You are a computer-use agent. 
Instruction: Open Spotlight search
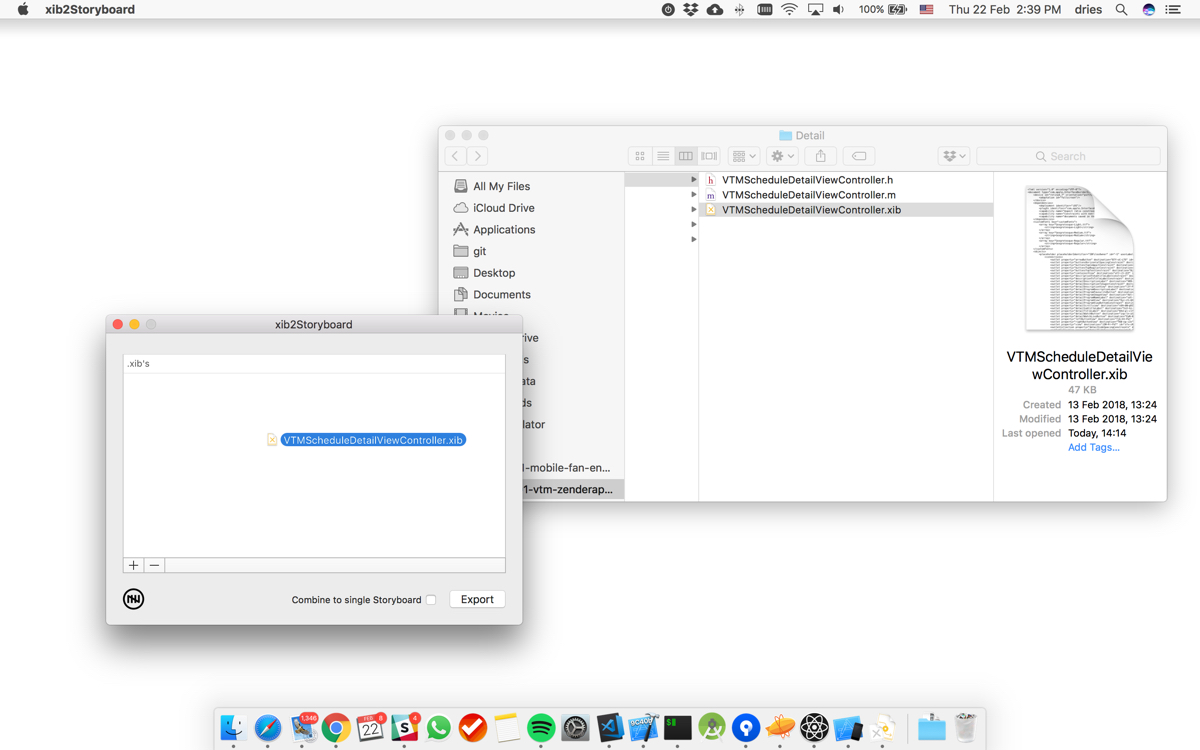pyautogui.click(x=1122, y=9)
